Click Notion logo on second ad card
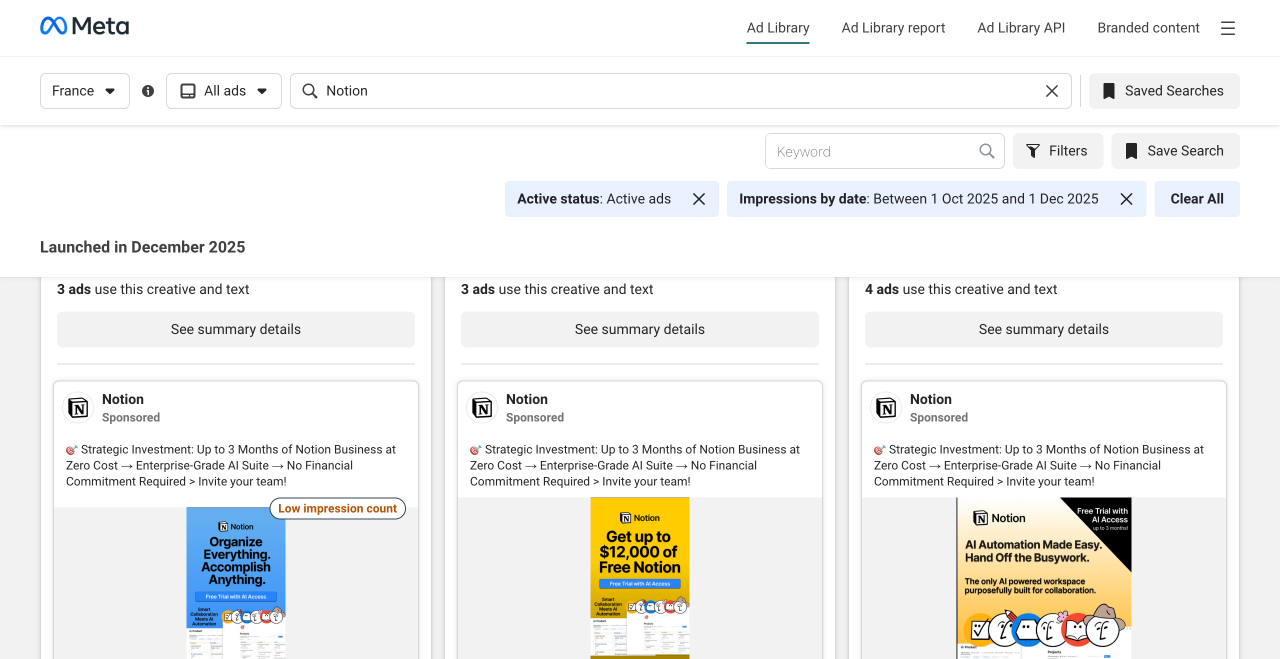The height and width of the screenshot is (659, 1280). (x=482, y=408)
